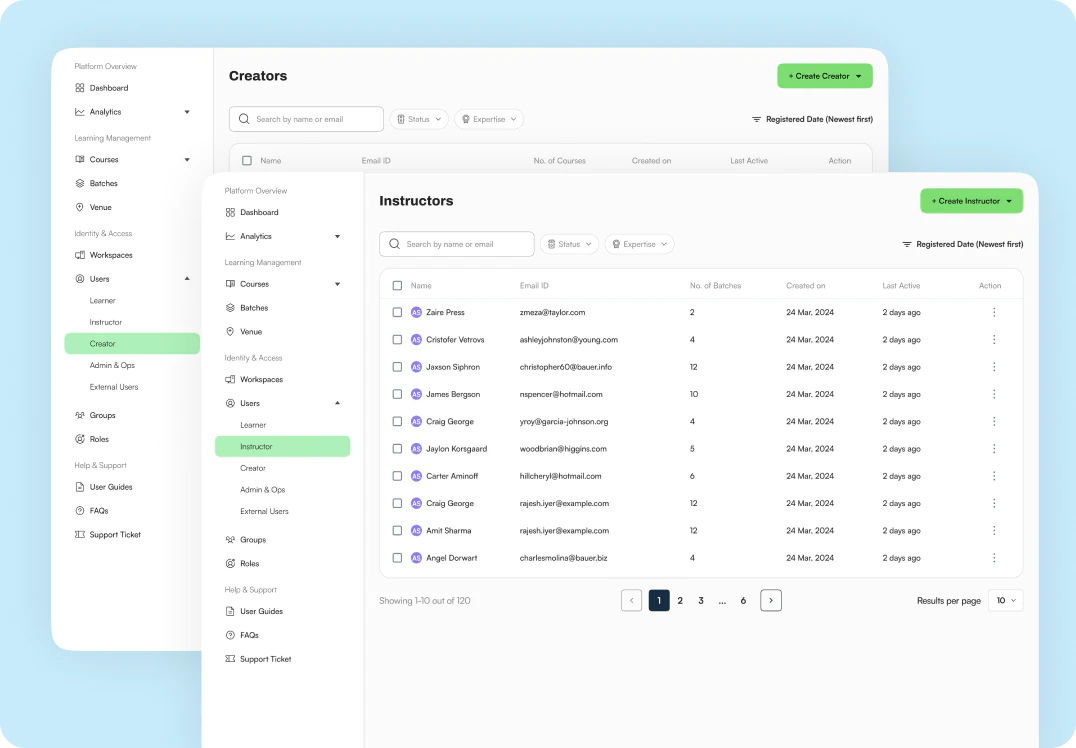Open Expertise filter dropdown in Instructors window

(x=640, y=244)
